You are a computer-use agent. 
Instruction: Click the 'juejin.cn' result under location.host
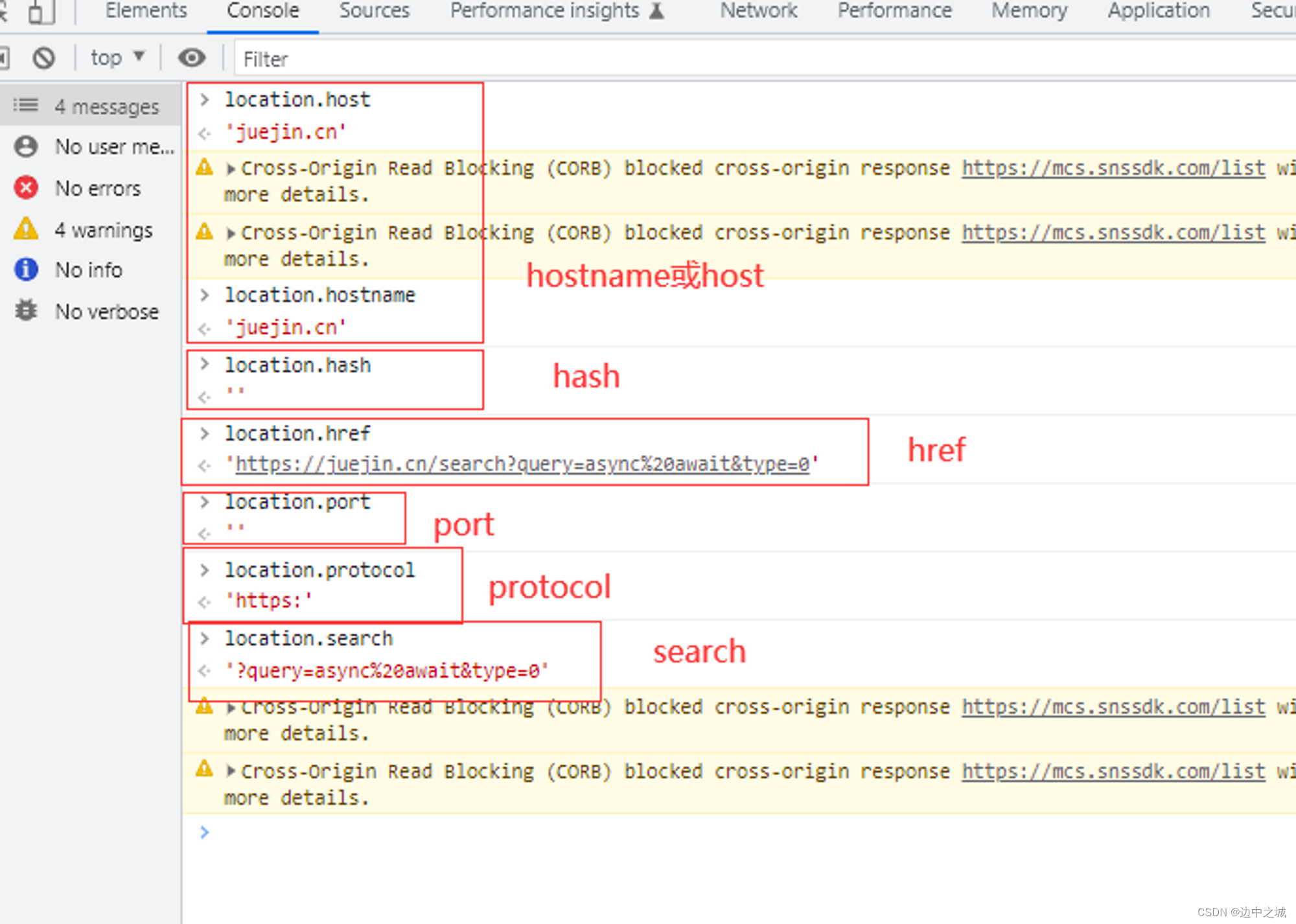pos(285,132)
